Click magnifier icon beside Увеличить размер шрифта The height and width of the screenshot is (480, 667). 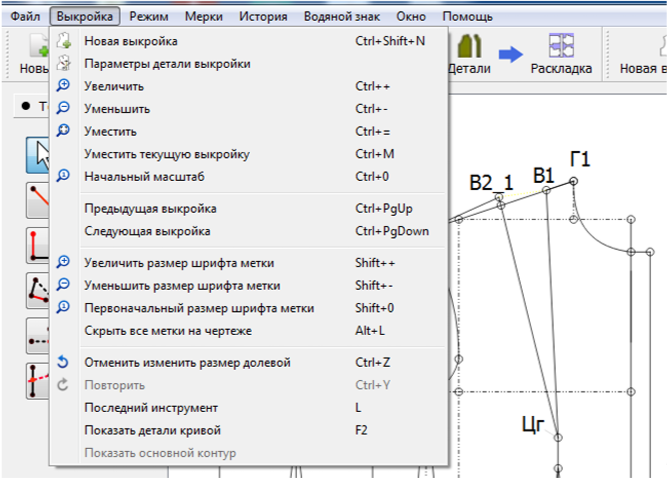tap(63, 262)
